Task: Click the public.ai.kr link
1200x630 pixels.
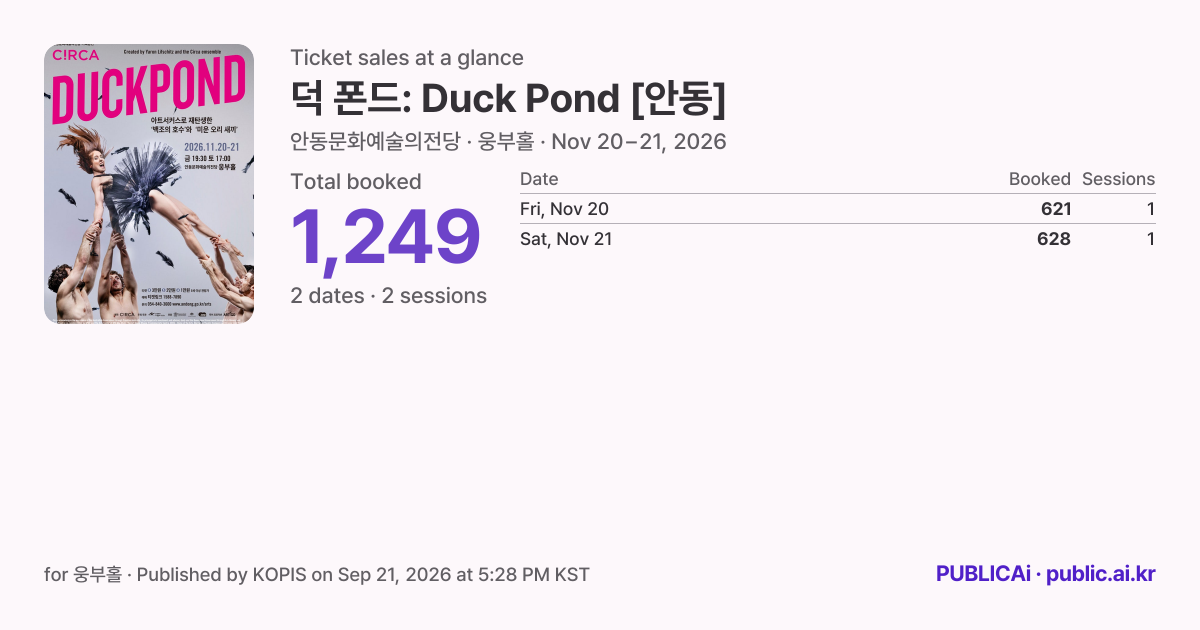Action: coord(1101,574)
